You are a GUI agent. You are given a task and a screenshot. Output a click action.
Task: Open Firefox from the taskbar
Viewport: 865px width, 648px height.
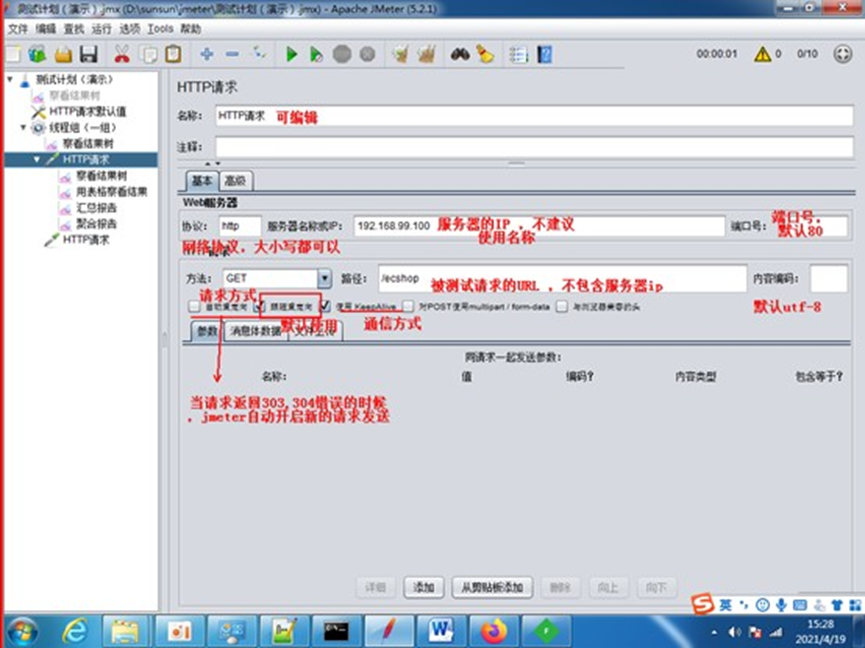click(x=494, y=631)
